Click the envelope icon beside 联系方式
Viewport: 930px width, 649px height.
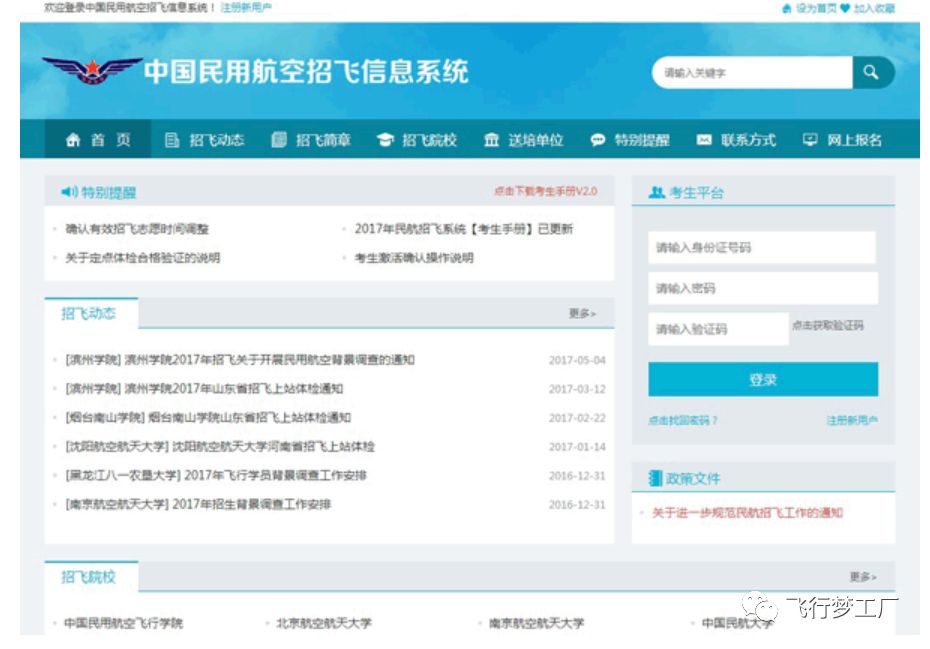[x=704, y=140]
